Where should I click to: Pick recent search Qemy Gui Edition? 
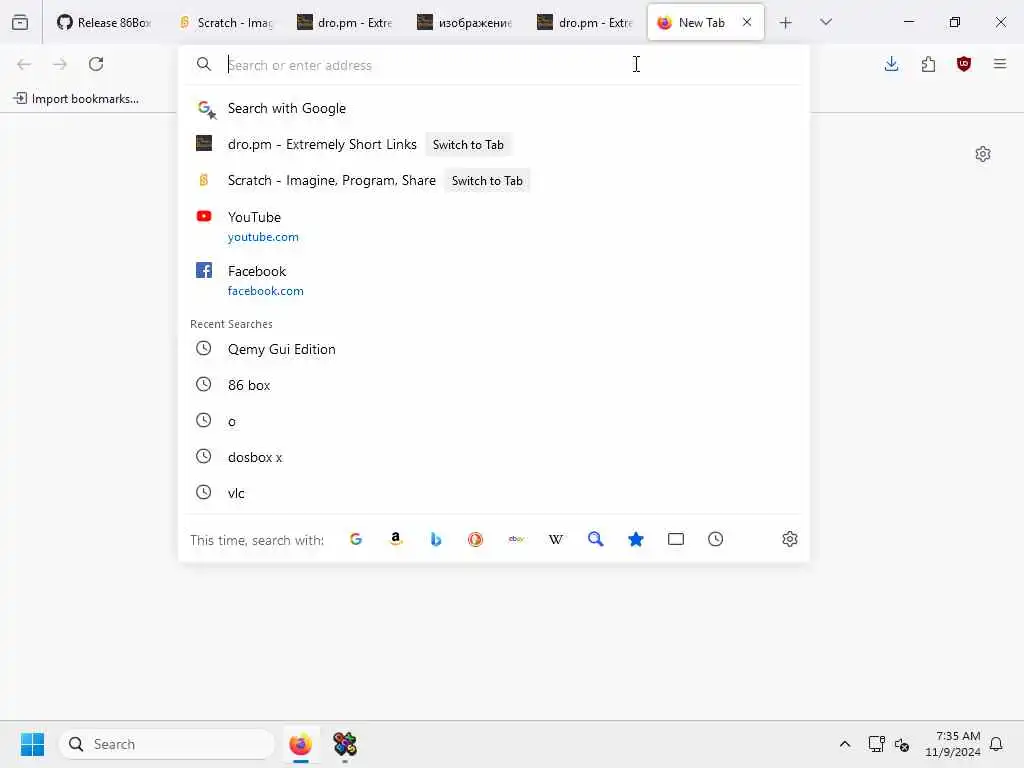click(x=494, y=349)
